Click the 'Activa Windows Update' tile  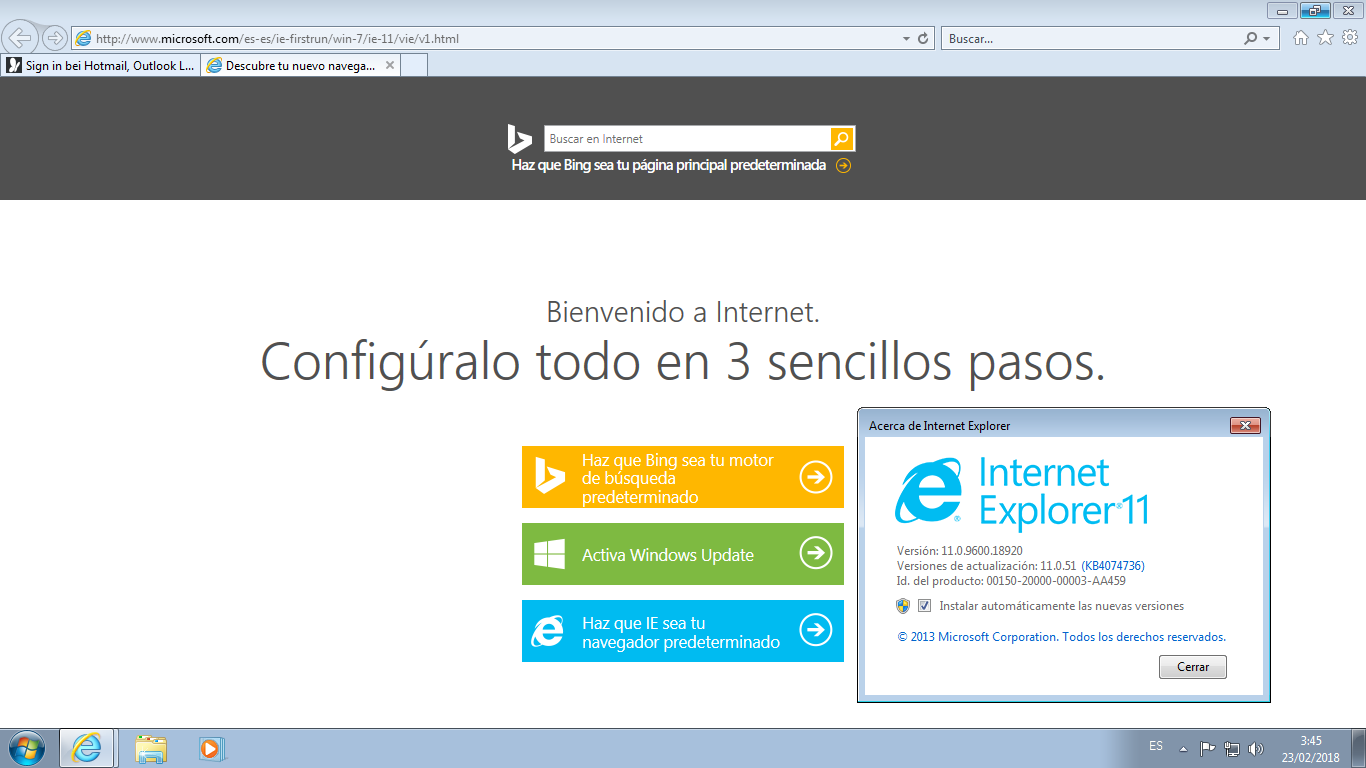(x=683, y=554)
